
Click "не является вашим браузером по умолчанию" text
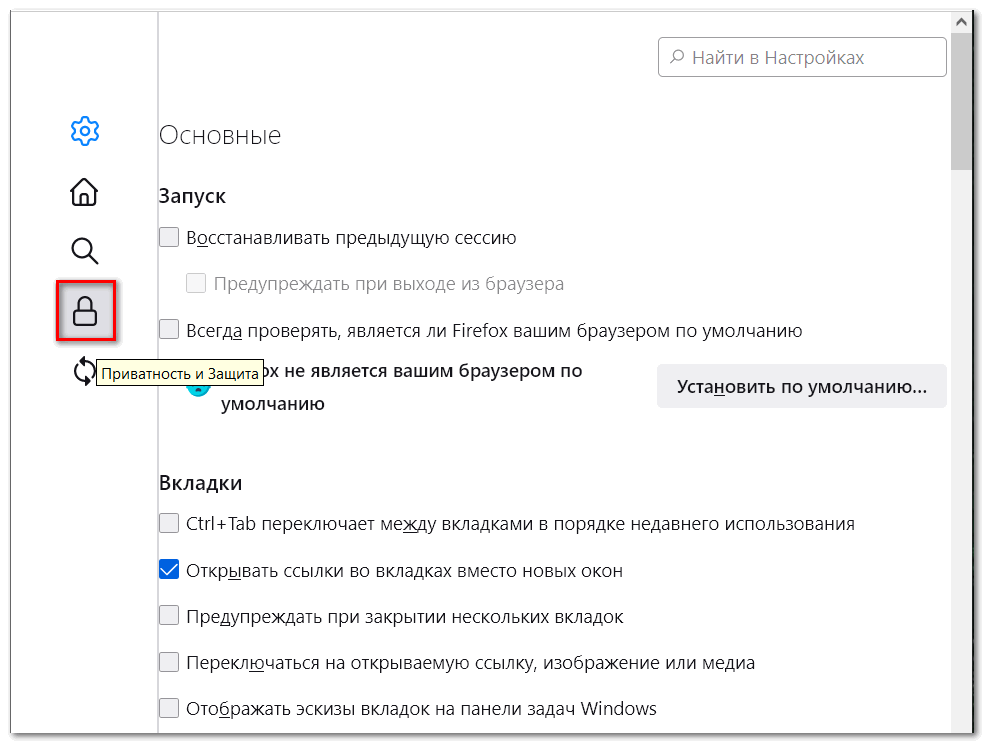point(402,387)
